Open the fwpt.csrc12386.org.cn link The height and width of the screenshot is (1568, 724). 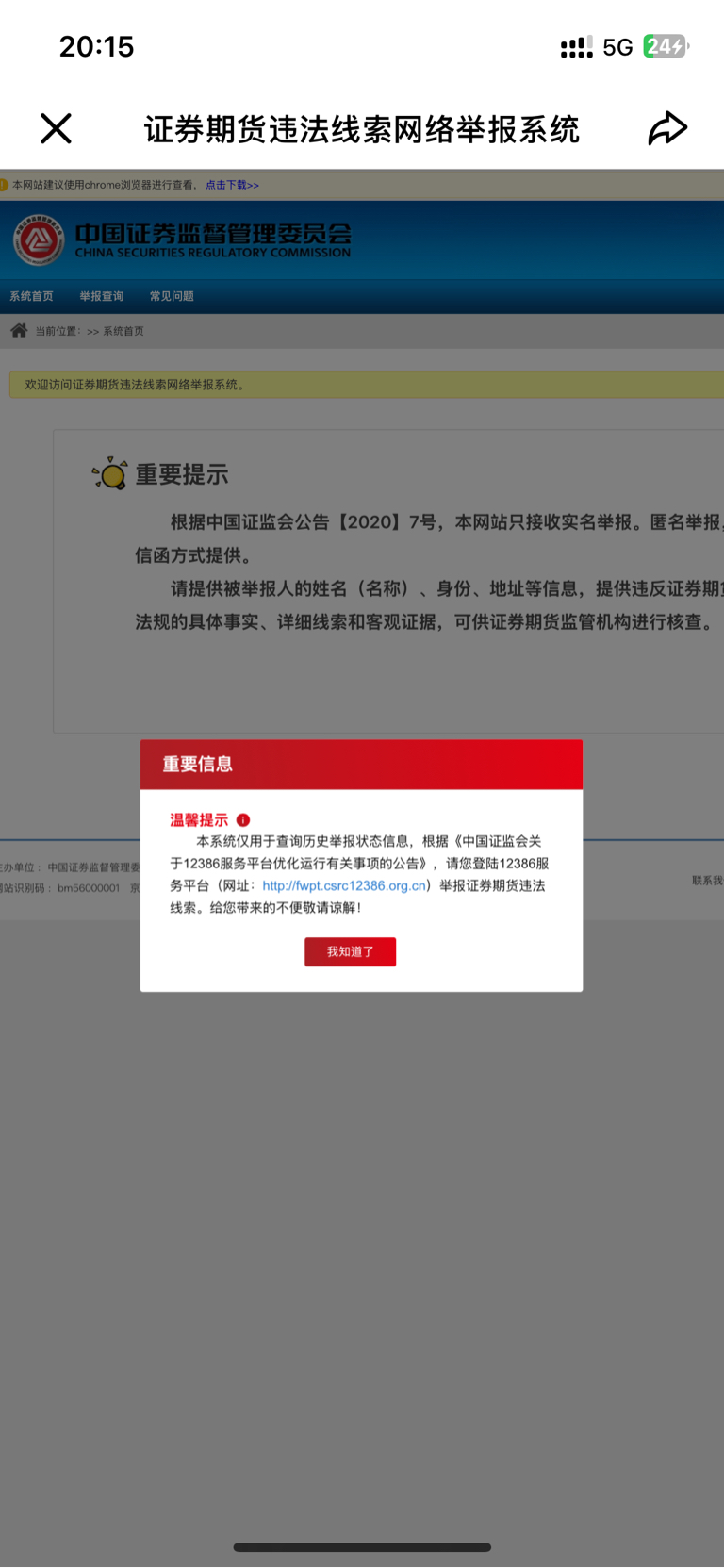point(344,885)
